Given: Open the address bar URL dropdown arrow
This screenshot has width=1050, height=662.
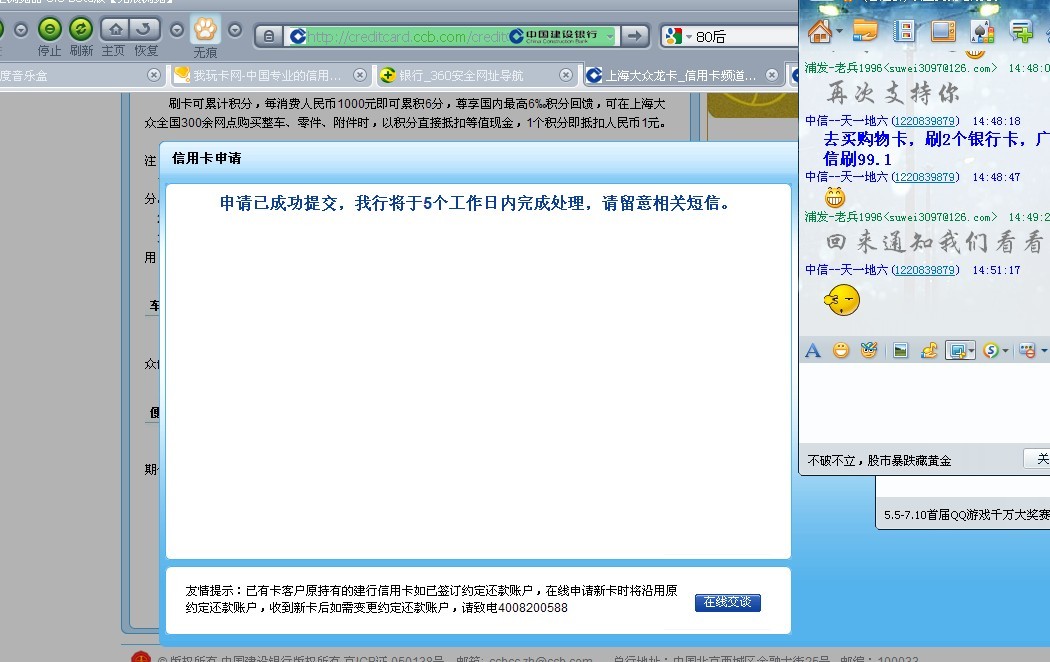Looking at the screenshot, I should coord(609,36).
